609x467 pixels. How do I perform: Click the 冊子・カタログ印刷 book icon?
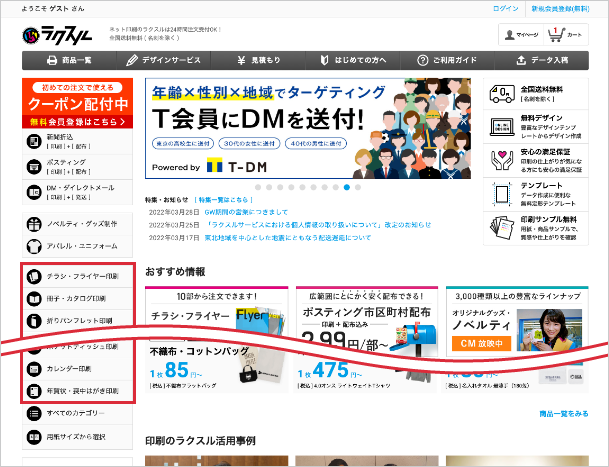(34, 299)
